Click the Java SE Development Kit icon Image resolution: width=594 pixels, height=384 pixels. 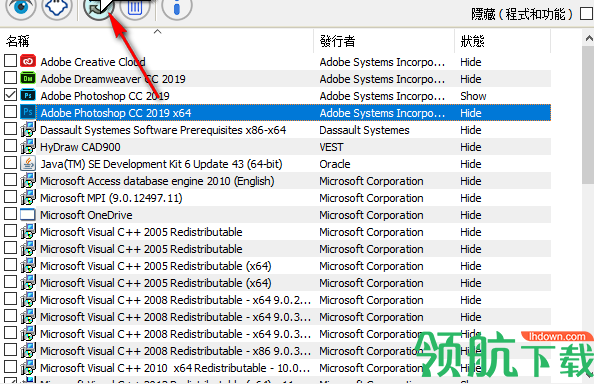pyautogui.click(x=28, y=164)
